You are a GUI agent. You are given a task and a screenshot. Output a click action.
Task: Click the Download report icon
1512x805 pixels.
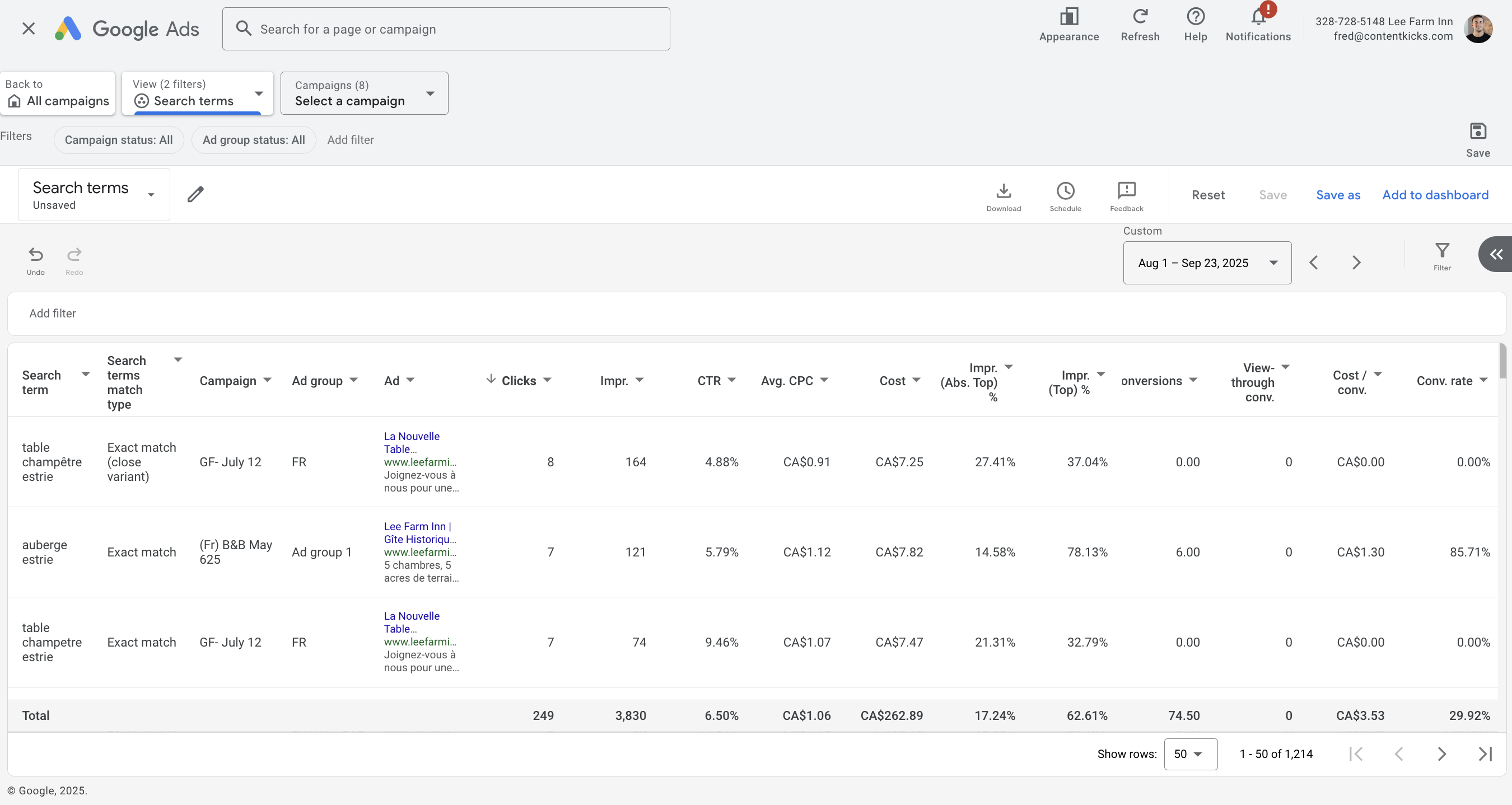click(1003, 191)
